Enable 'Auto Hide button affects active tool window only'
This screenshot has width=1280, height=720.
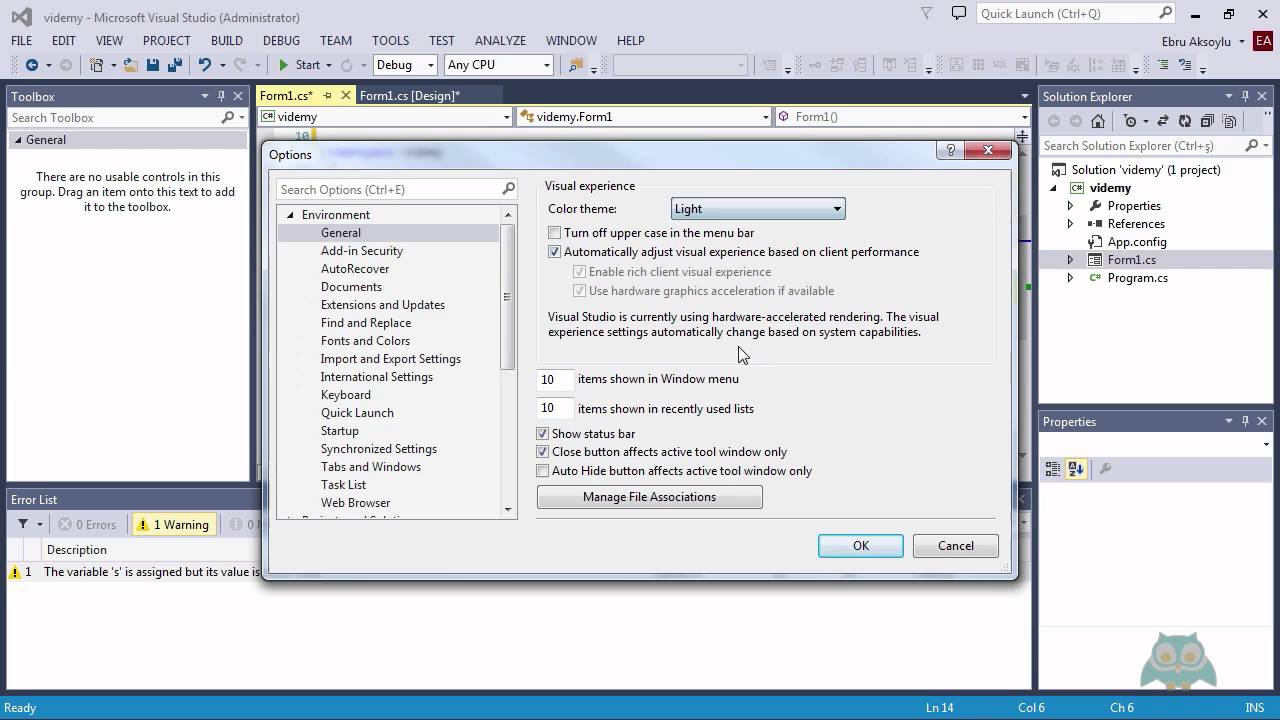click(542, 471)
